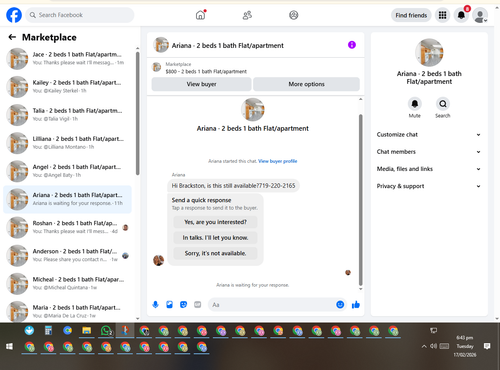
Task: Click Ariana's message with phone number
Action: coord(233,186)
